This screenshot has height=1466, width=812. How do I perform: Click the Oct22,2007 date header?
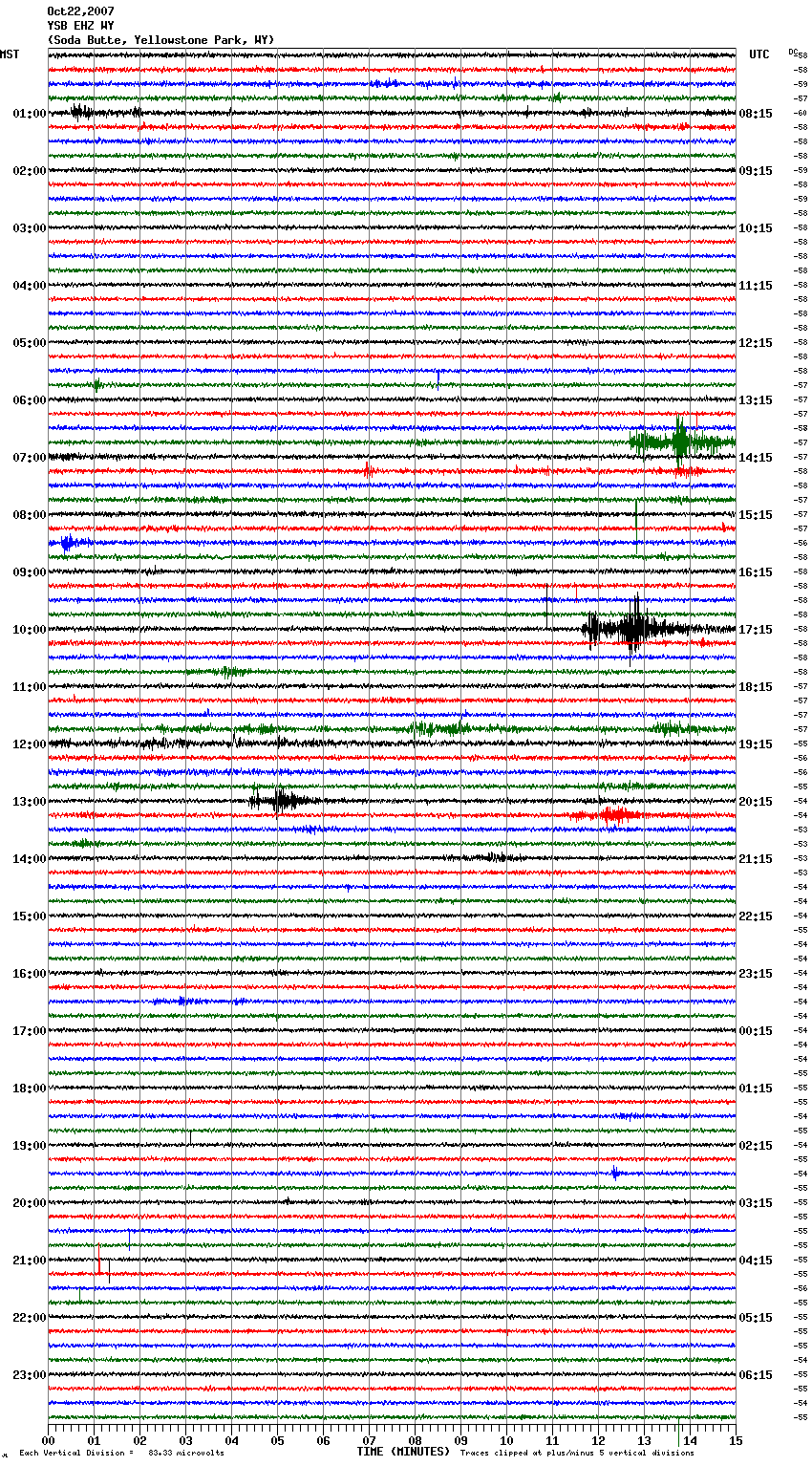[80, 11]
